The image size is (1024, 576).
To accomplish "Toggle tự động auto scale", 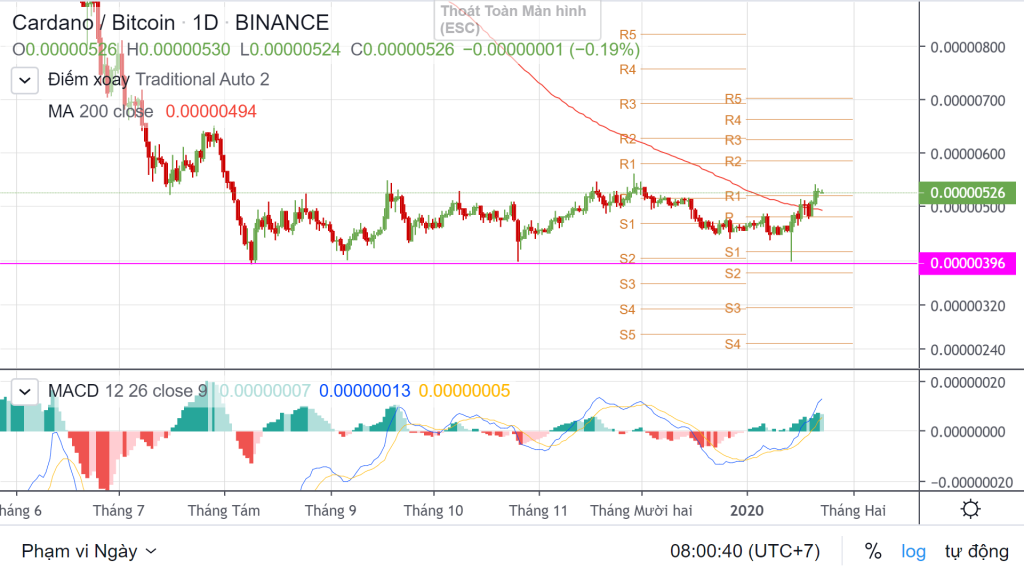I will (975, 551).
